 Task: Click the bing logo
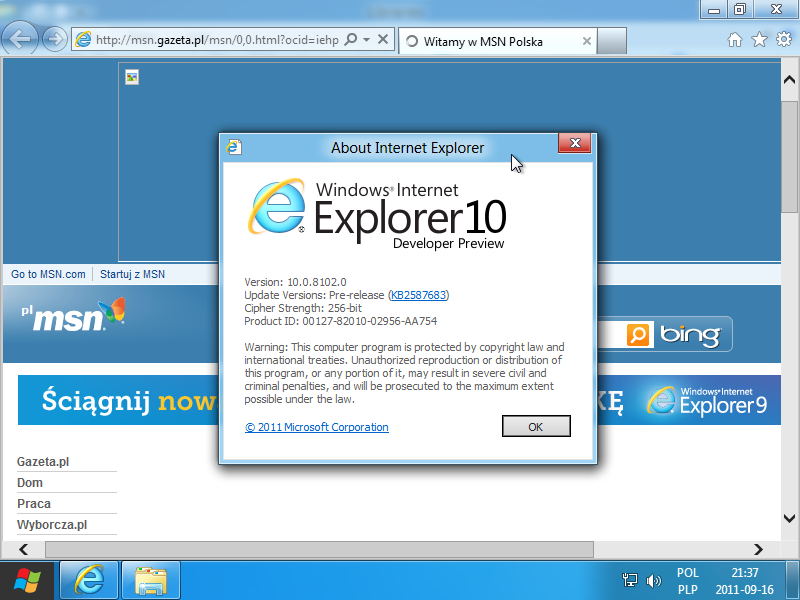(x=690, y=335)
